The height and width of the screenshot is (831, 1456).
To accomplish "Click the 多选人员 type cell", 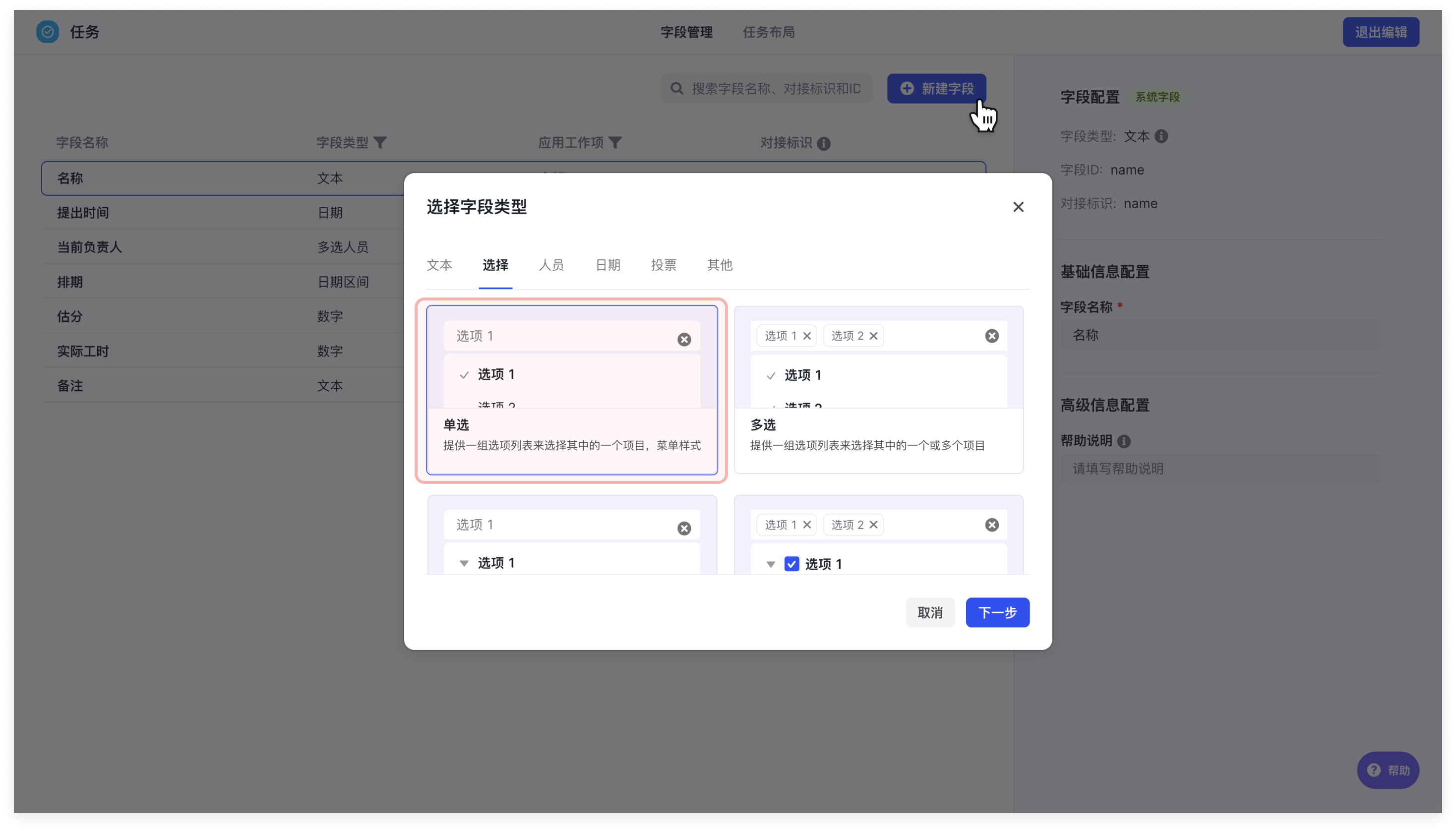I will tap(343, 247).
